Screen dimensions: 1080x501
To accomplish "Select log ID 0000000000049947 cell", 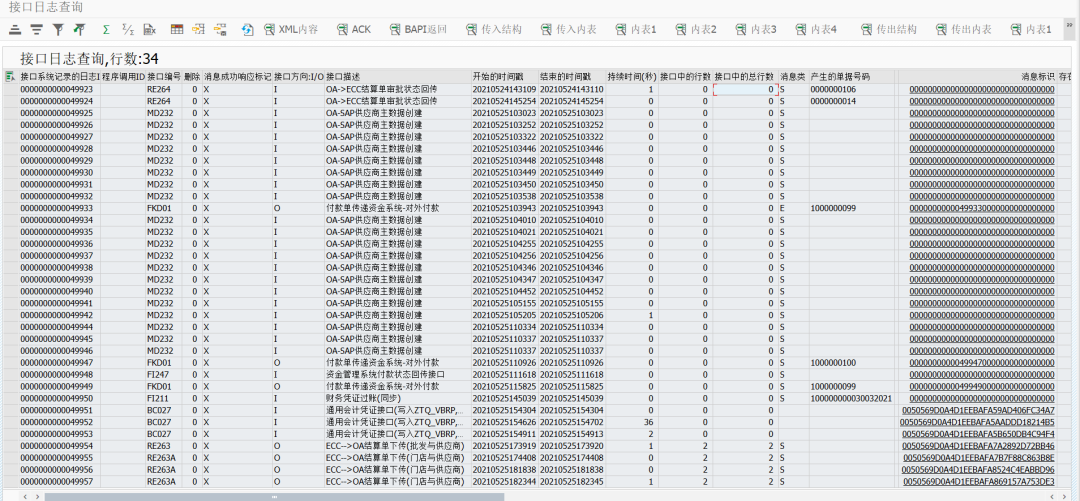I will (60, 362).
